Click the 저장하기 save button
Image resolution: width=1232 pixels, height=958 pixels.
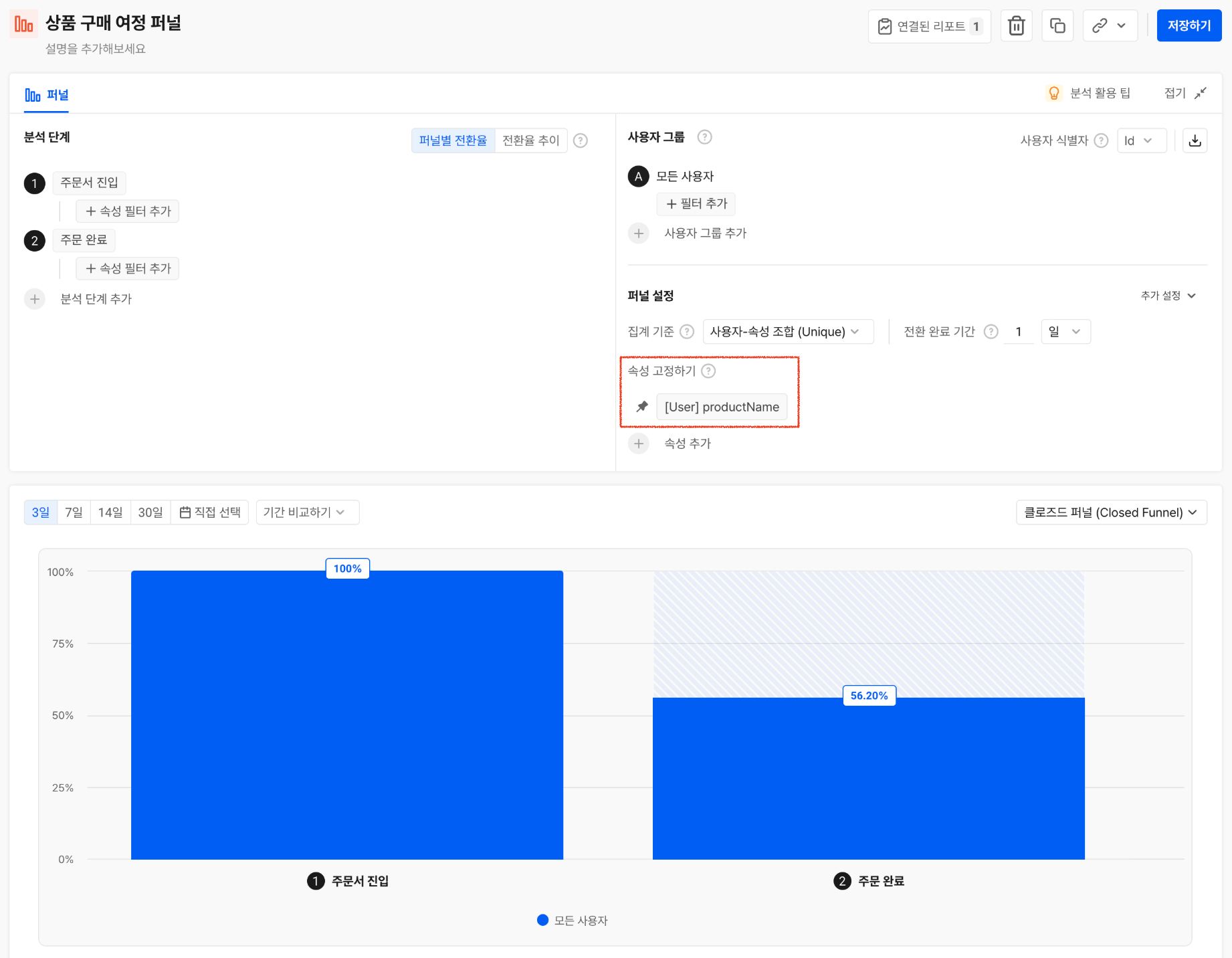tap(1189, 26)
